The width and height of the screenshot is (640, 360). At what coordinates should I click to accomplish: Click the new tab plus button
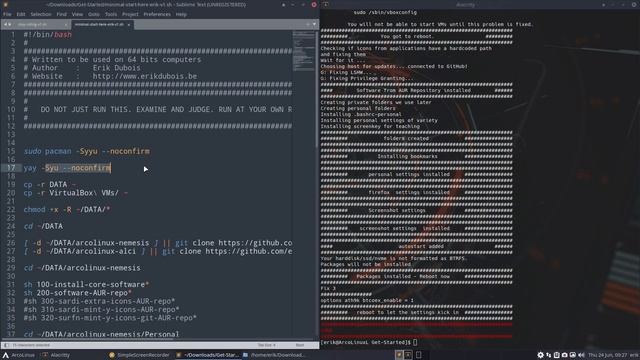(x=308, y=24)
